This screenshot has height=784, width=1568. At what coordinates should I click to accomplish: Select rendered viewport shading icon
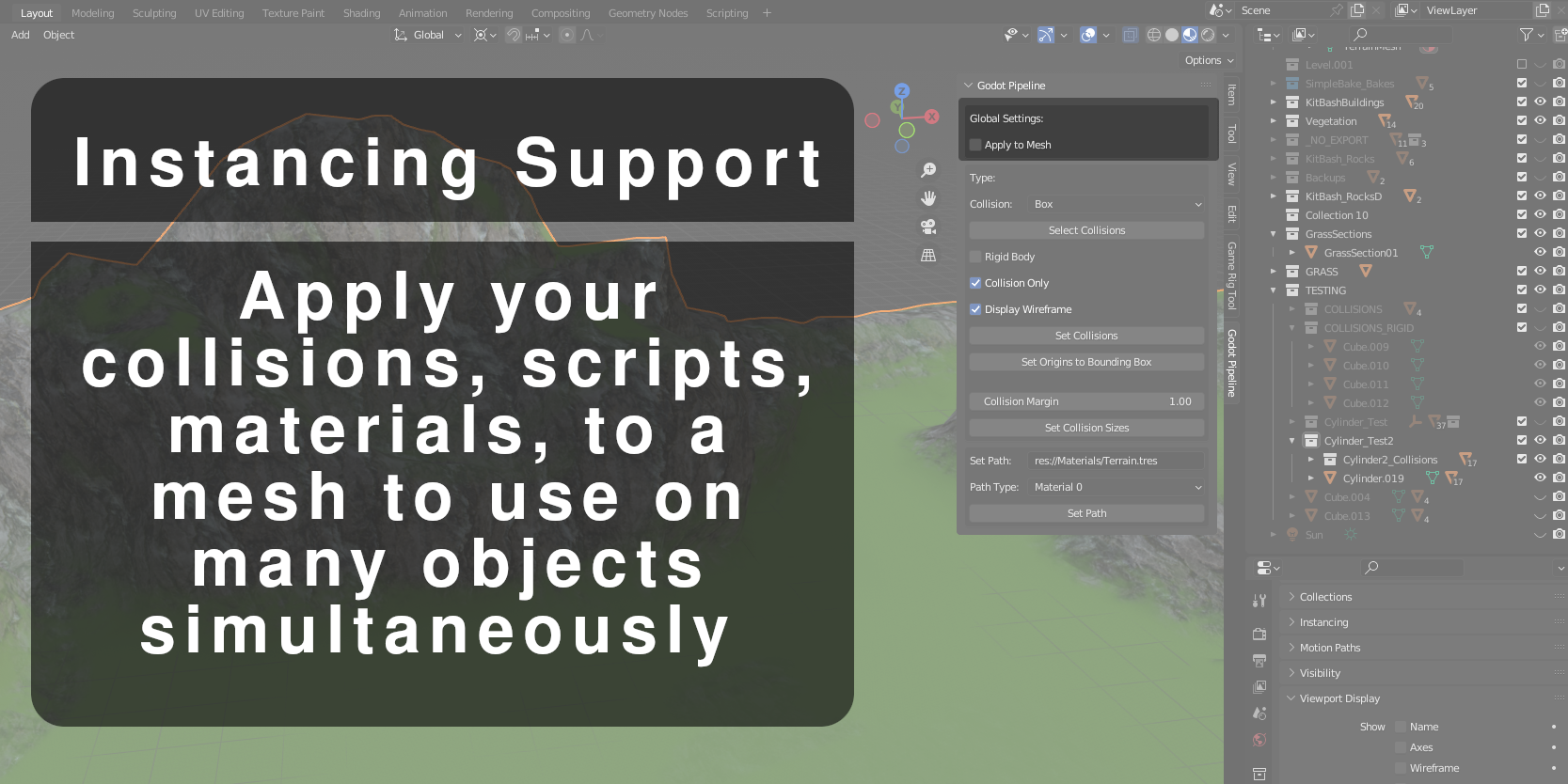(1208, 35)
